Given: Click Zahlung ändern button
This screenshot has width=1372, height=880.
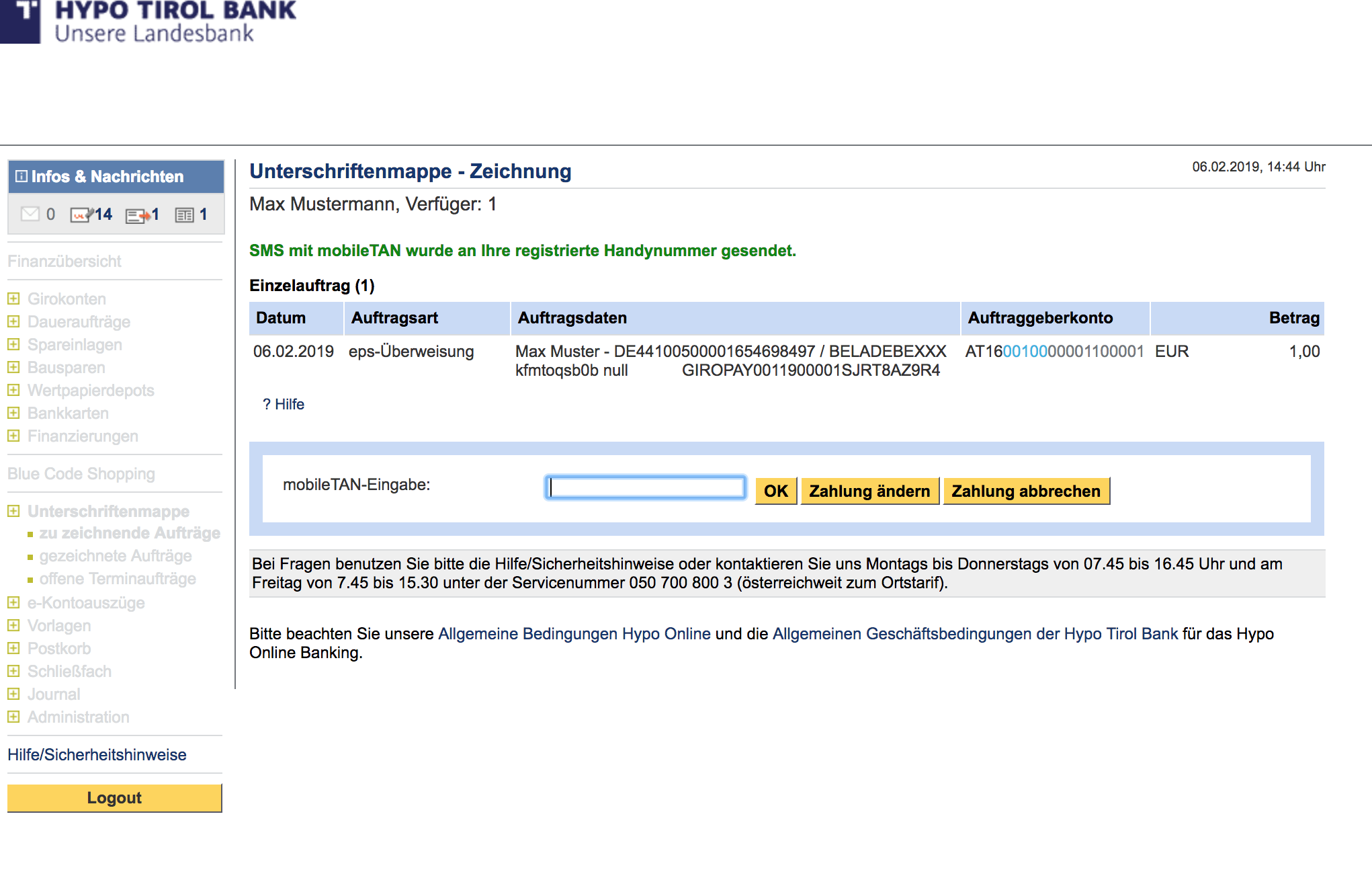Looking at the screenshot, I should point(869,491).
